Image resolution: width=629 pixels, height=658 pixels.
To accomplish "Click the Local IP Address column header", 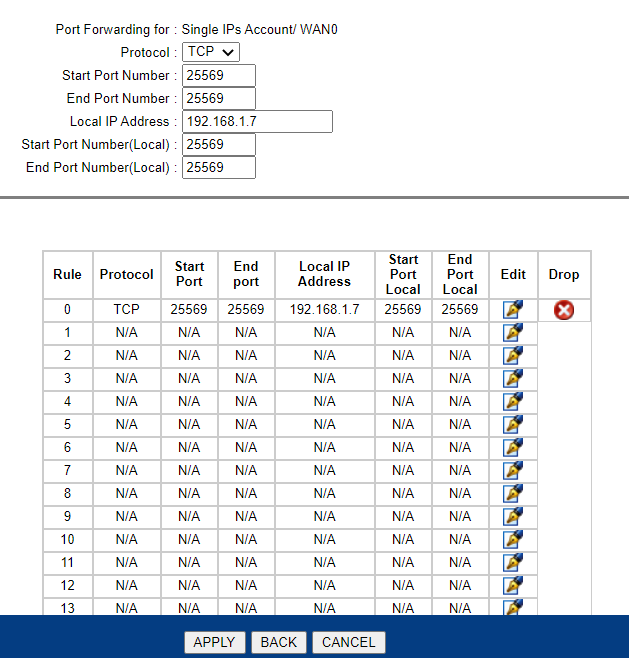I will coord(325,274).
